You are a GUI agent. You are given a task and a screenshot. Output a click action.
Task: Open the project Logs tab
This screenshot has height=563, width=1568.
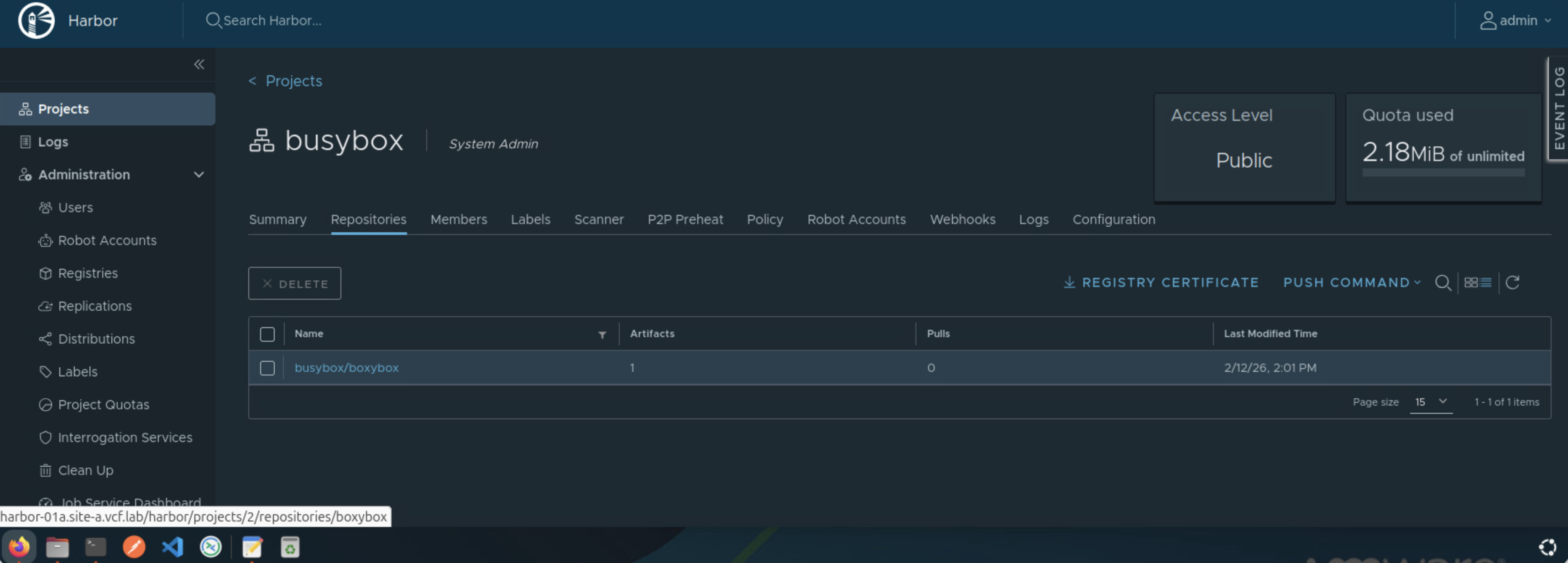point(1034,220)
